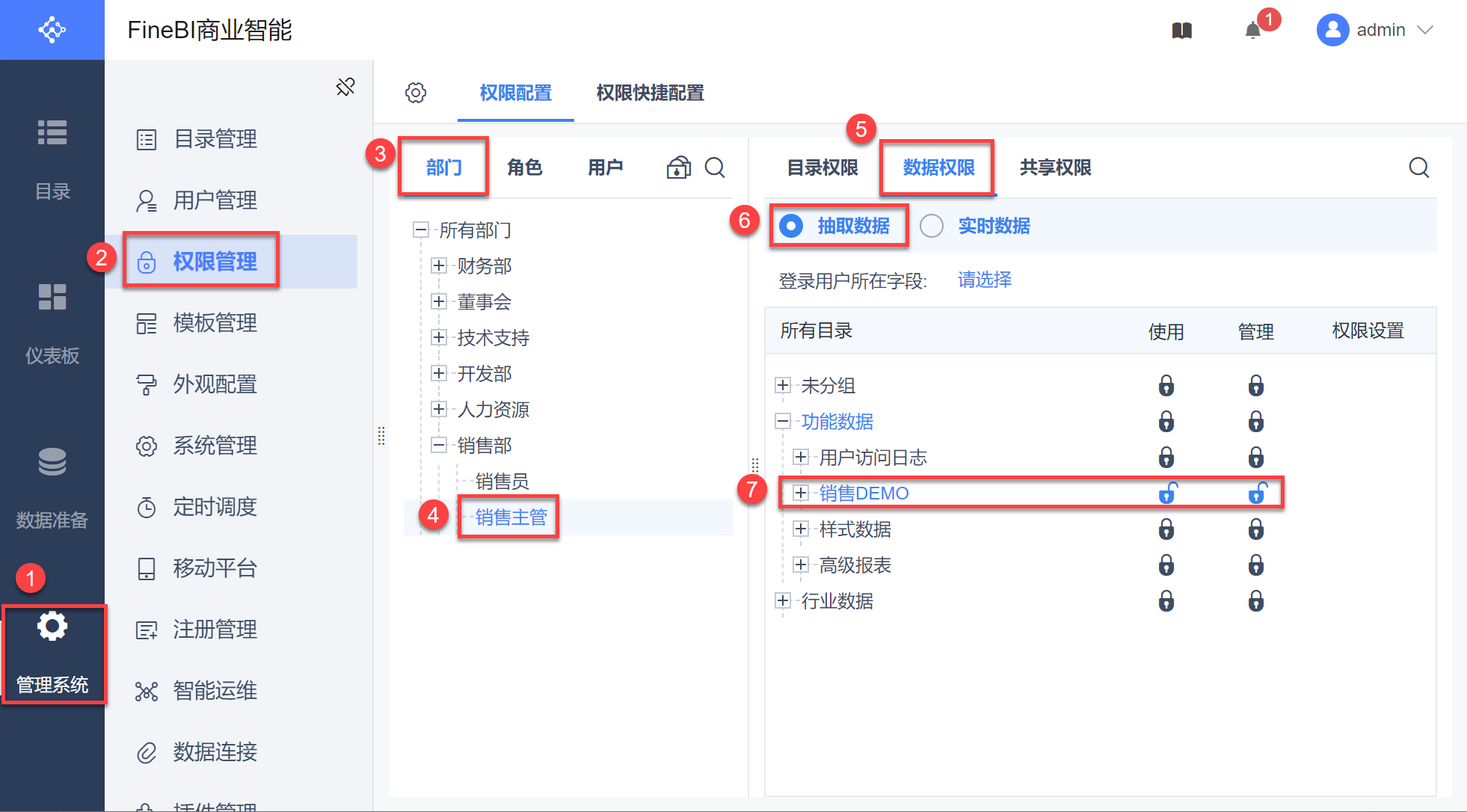Toggle 管理 lock for 样式数据

[x=1256, y=529]
